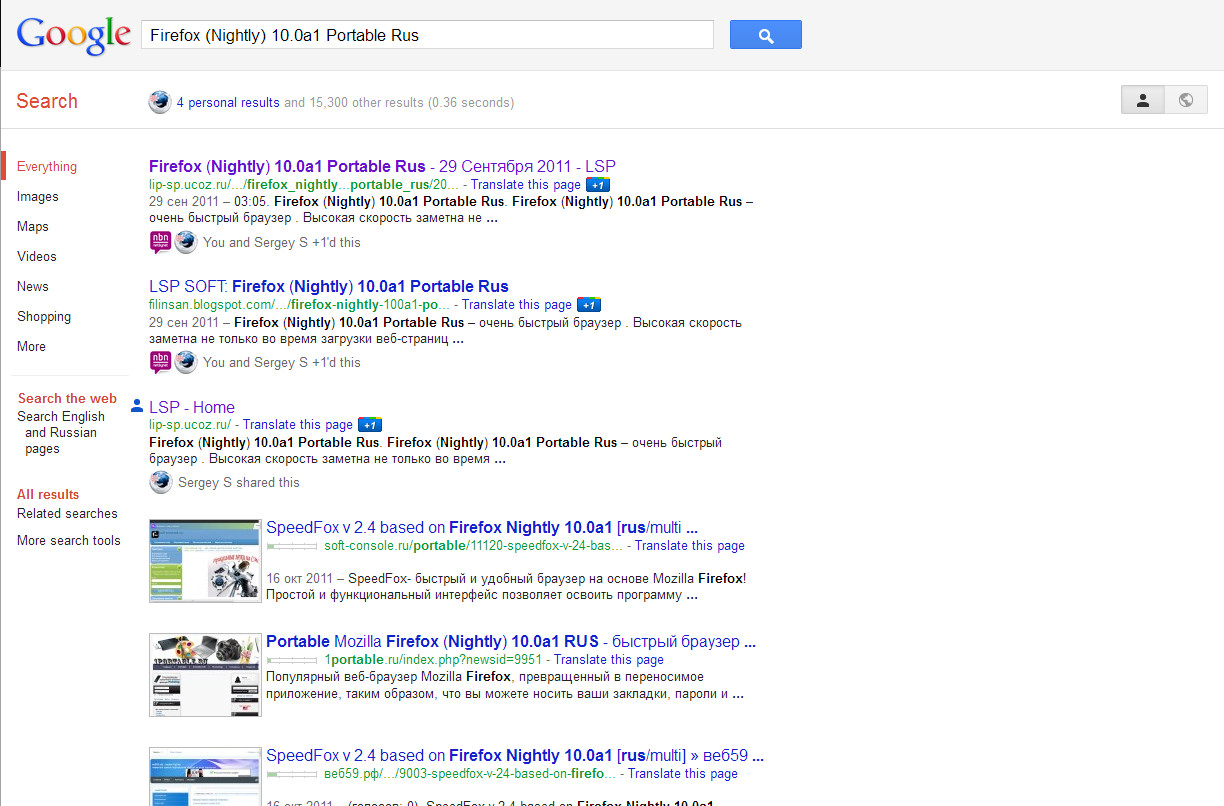Open the 4 personal results link

pyautogui.click(x=228, y=102)
